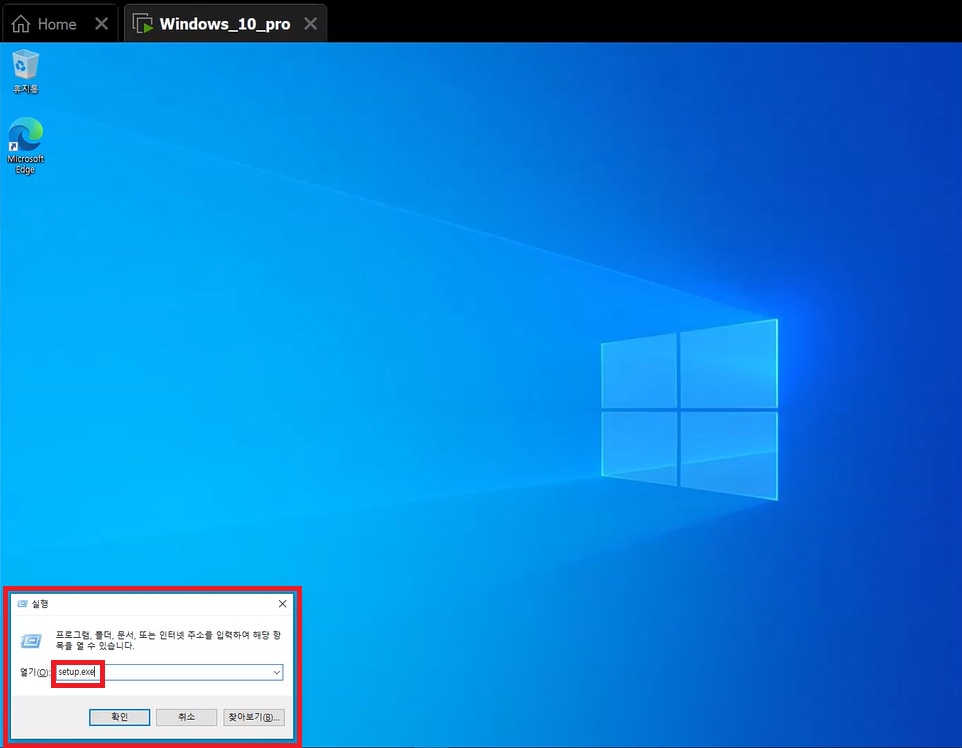Close the Home tab
The width and height of the screenshot is (962, 748).
[102, 23]
